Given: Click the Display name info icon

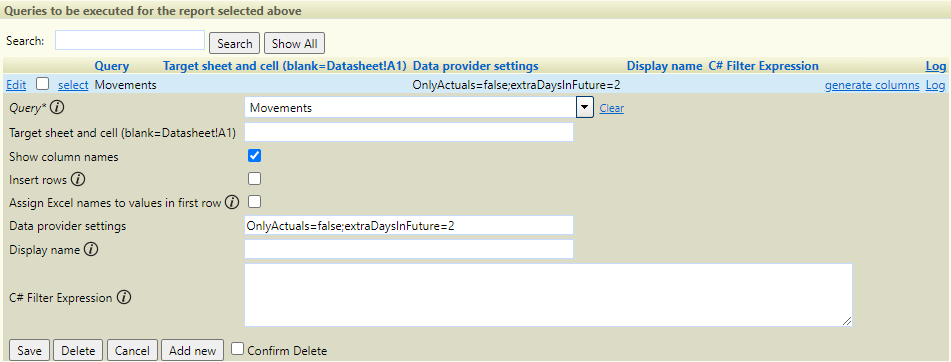Looking at the screenshot, I should 91,249.
